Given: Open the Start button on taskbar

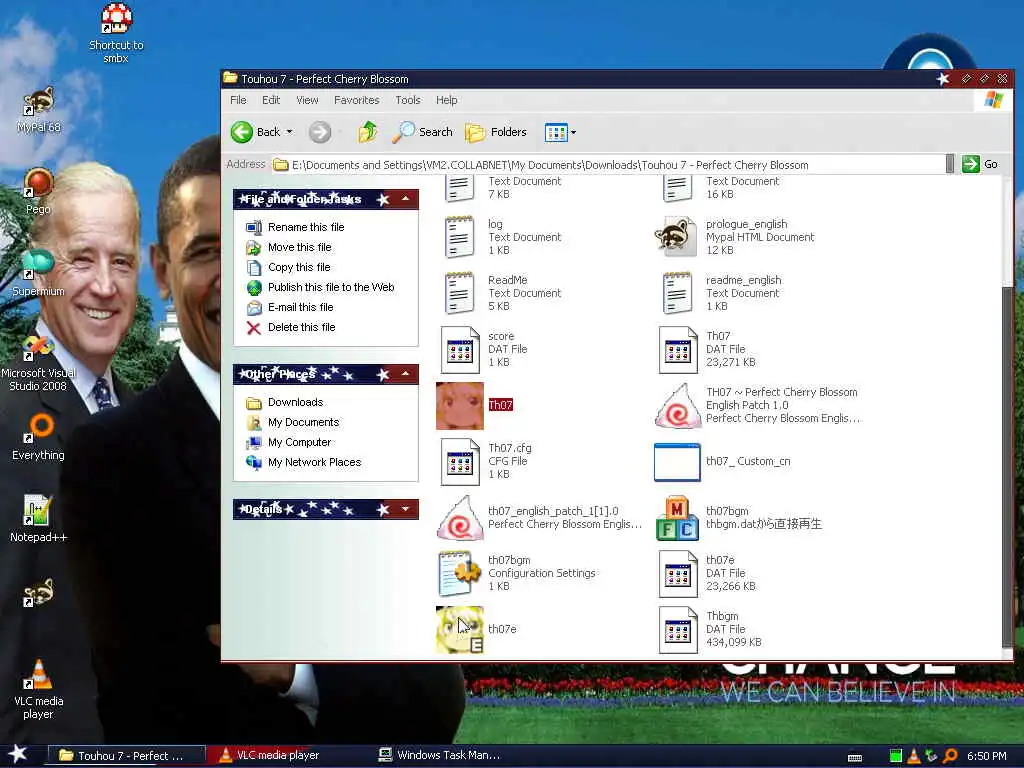Looking at the screenshot, I should (x=17, y=754).
